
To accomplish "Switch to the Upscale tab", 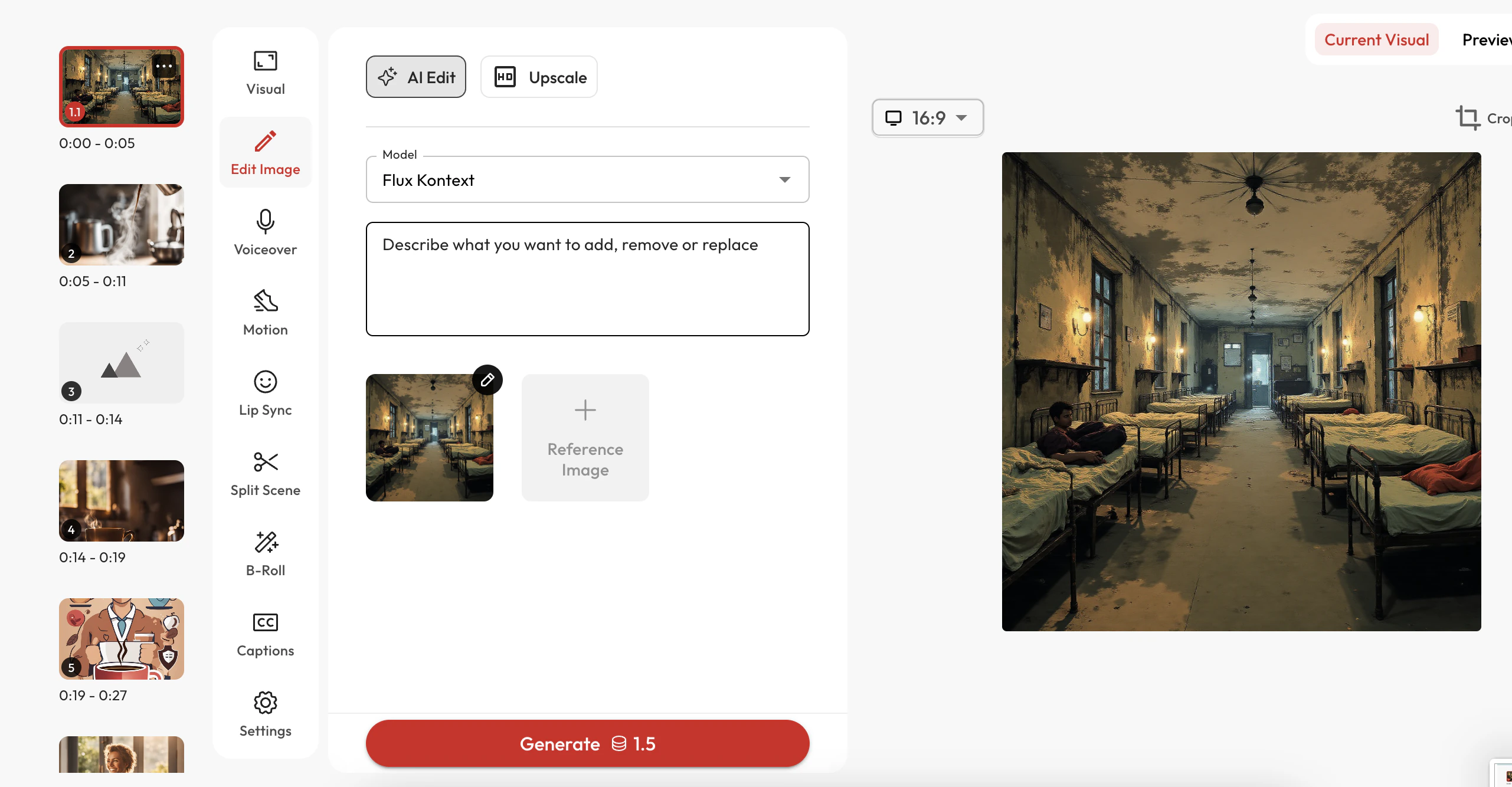I will tap(539, 77).
